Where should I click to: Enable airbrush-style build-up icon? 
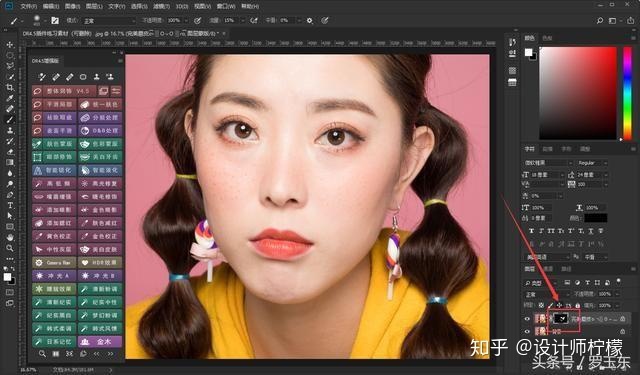point(253,20)
